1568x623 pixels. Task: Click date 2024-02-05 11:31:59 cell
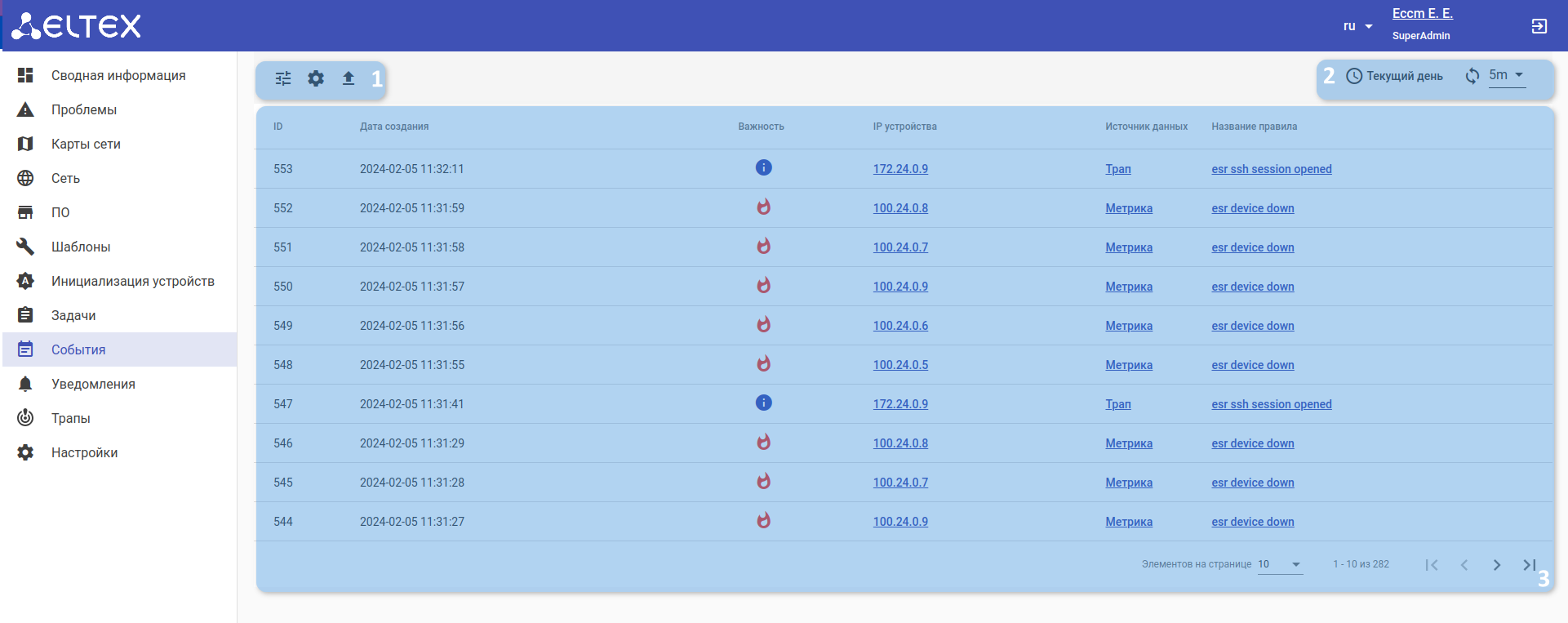[412, 208]
